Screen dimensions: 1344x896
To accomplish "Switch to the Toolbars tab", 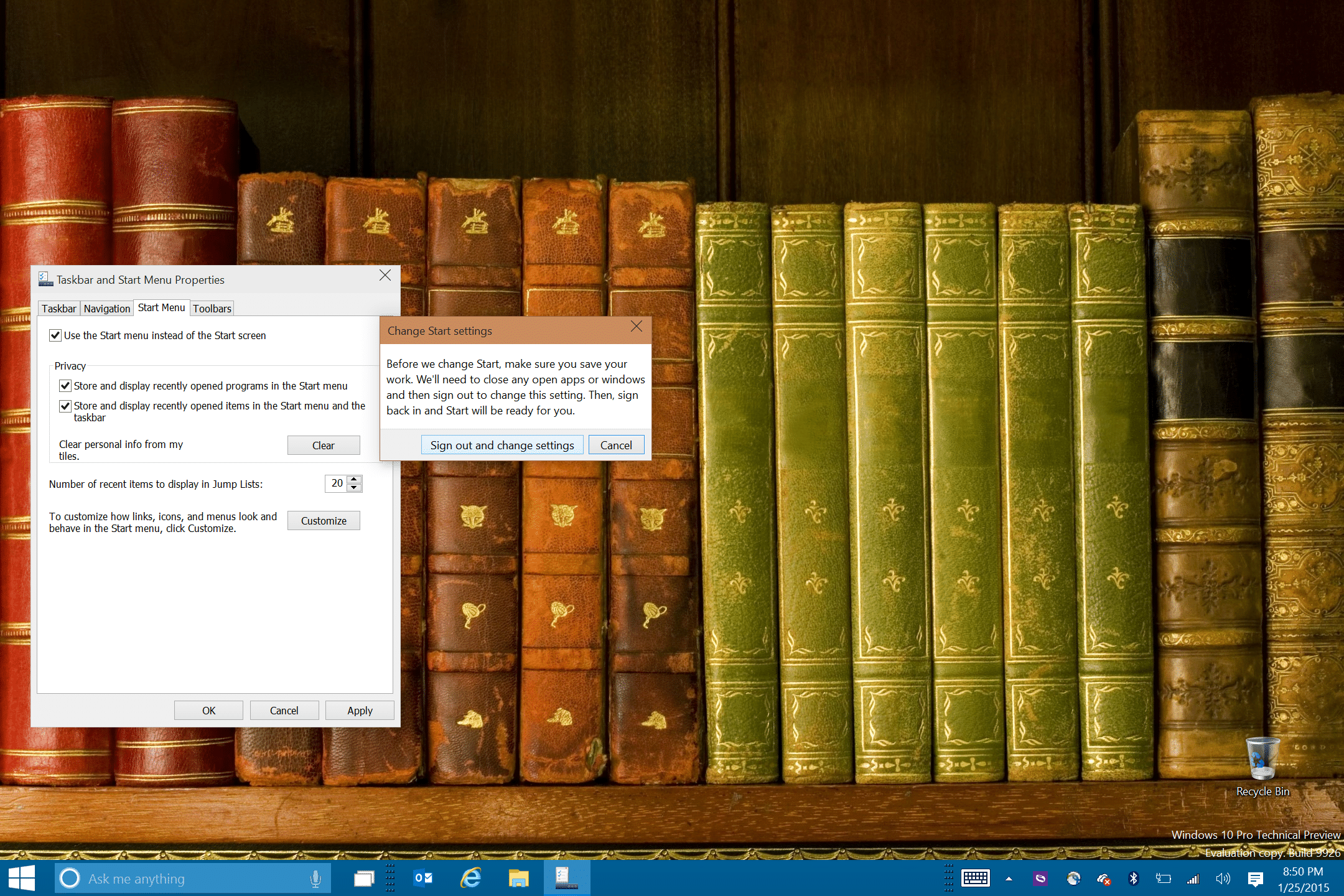I will point(212,309).
